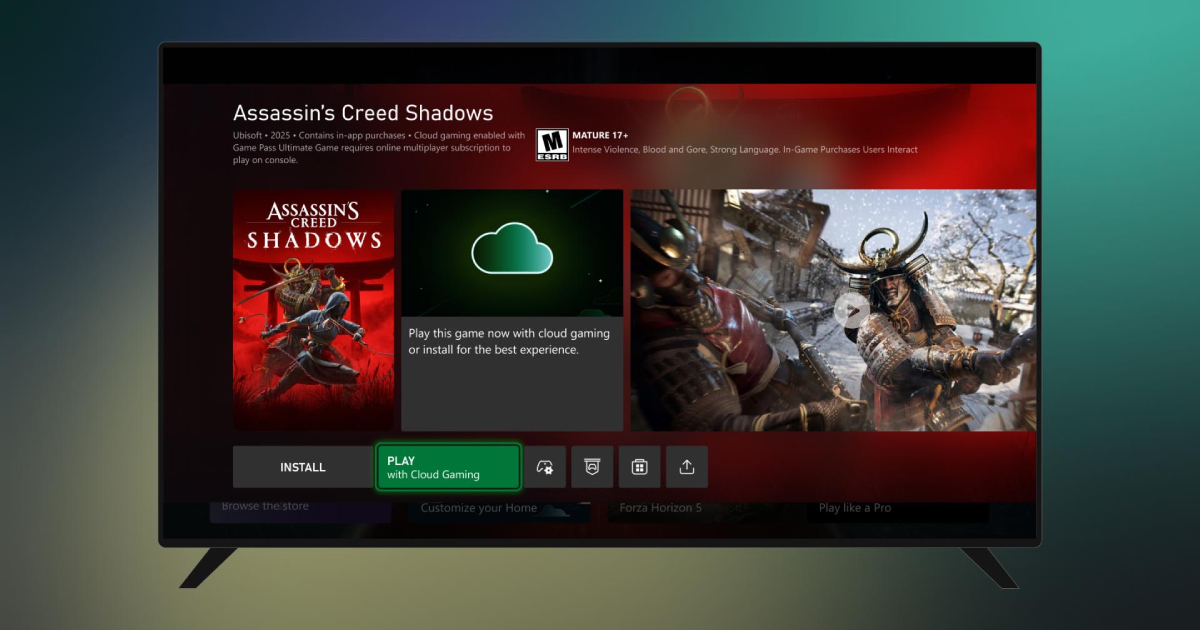Viewport: 1200px width, 630px height.
Task: Open the controller settings gear icon
Action: (545, 467)
